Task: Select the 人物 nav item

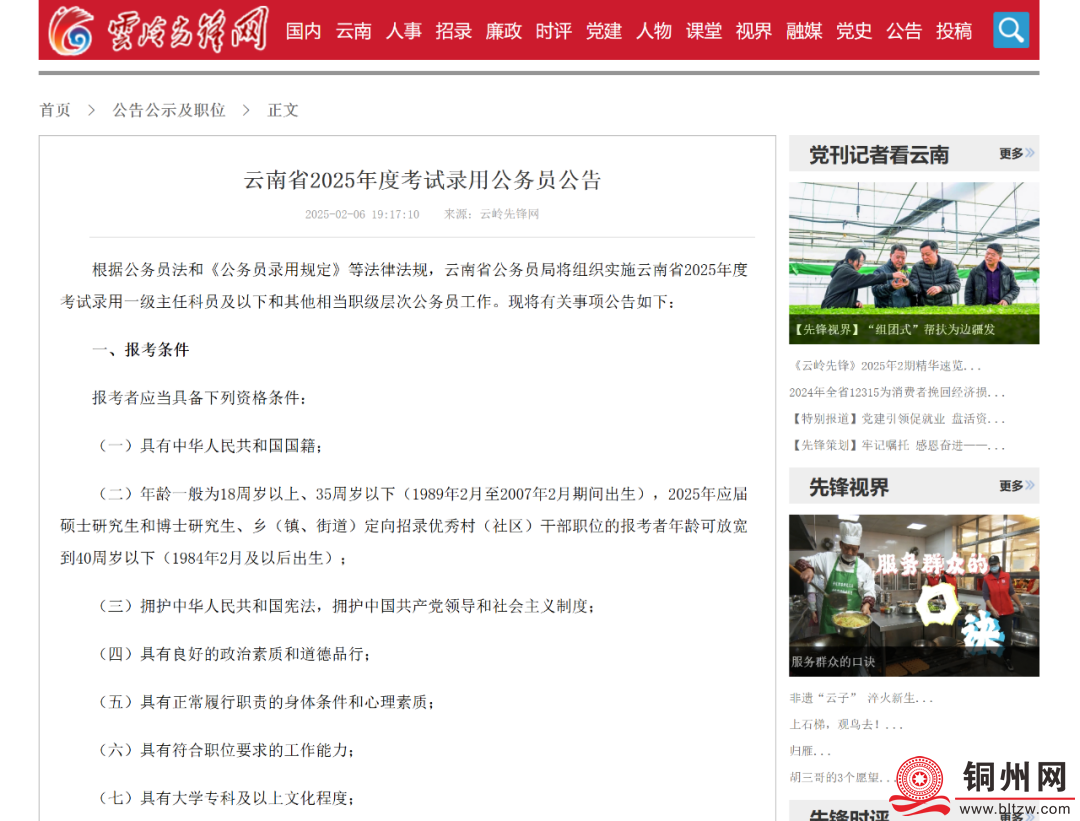Action: (x=654, y=31)
